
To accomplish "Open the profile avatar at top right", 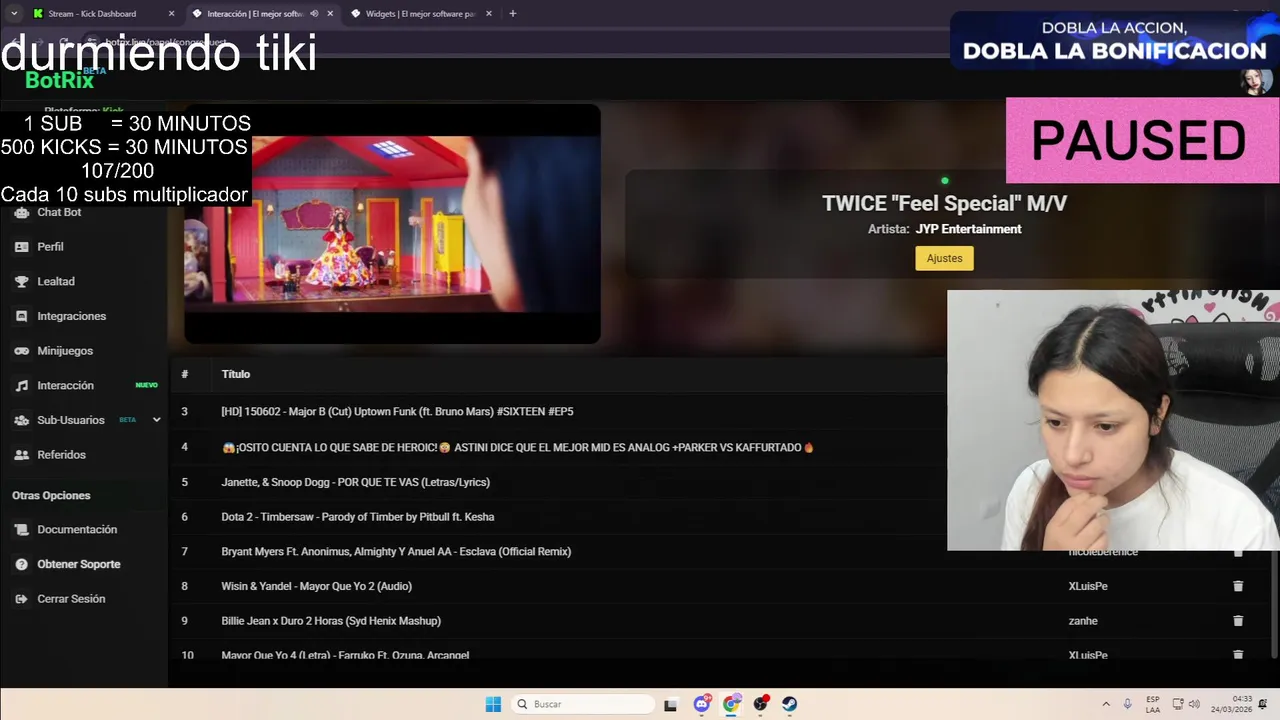I will [x=1256, y=81].
